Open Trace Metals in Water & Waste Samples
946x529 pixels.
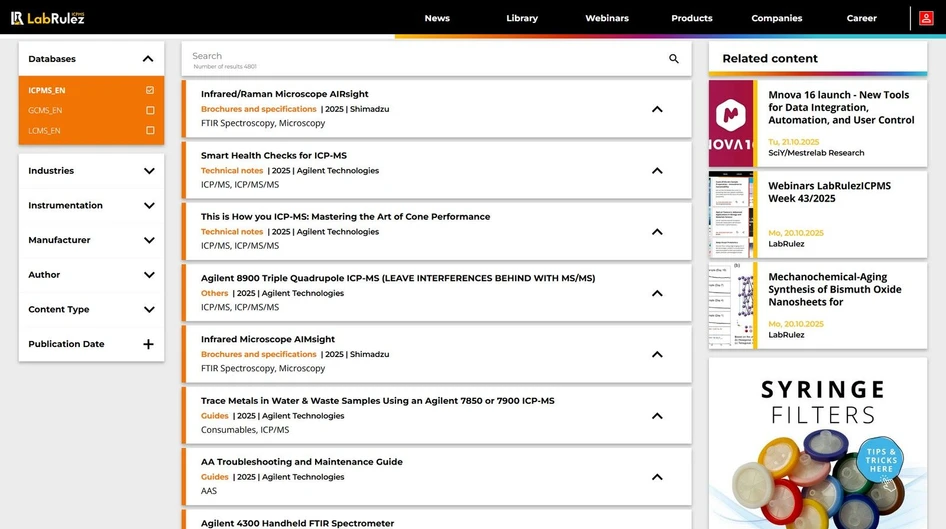(378, 401)
